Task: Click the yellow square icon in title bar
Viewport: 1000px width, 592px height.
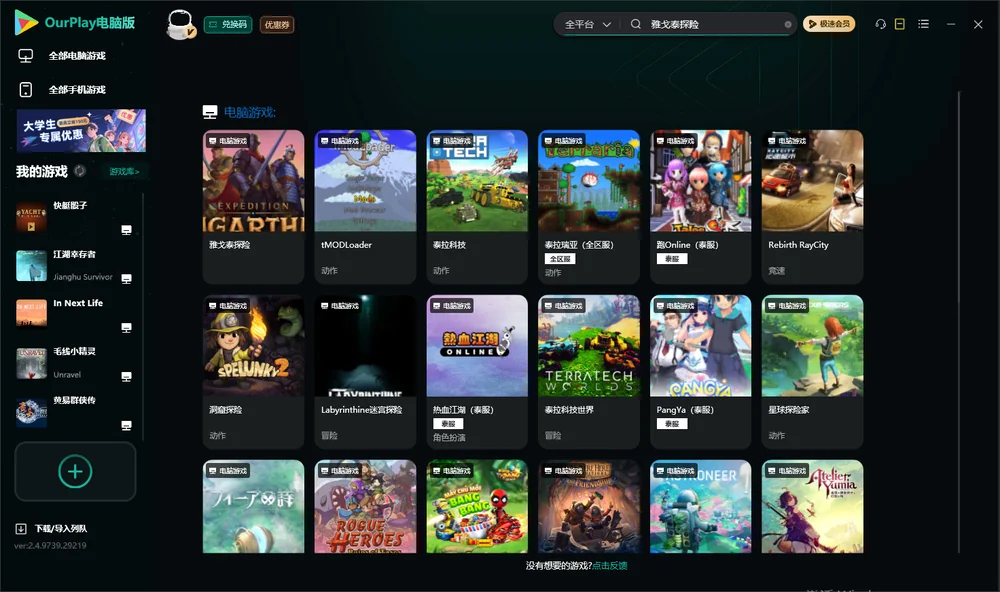Action: [900, 24]
